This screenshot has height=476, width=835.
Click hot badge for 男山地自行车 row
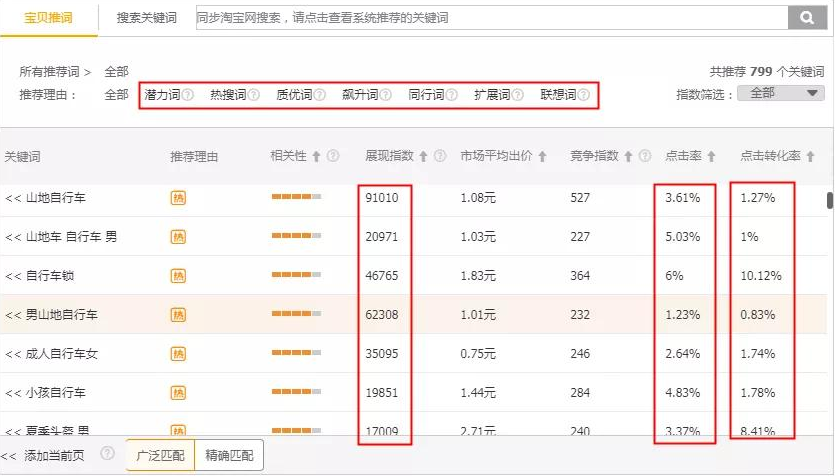pyautogui.click(x=178, y=315)
